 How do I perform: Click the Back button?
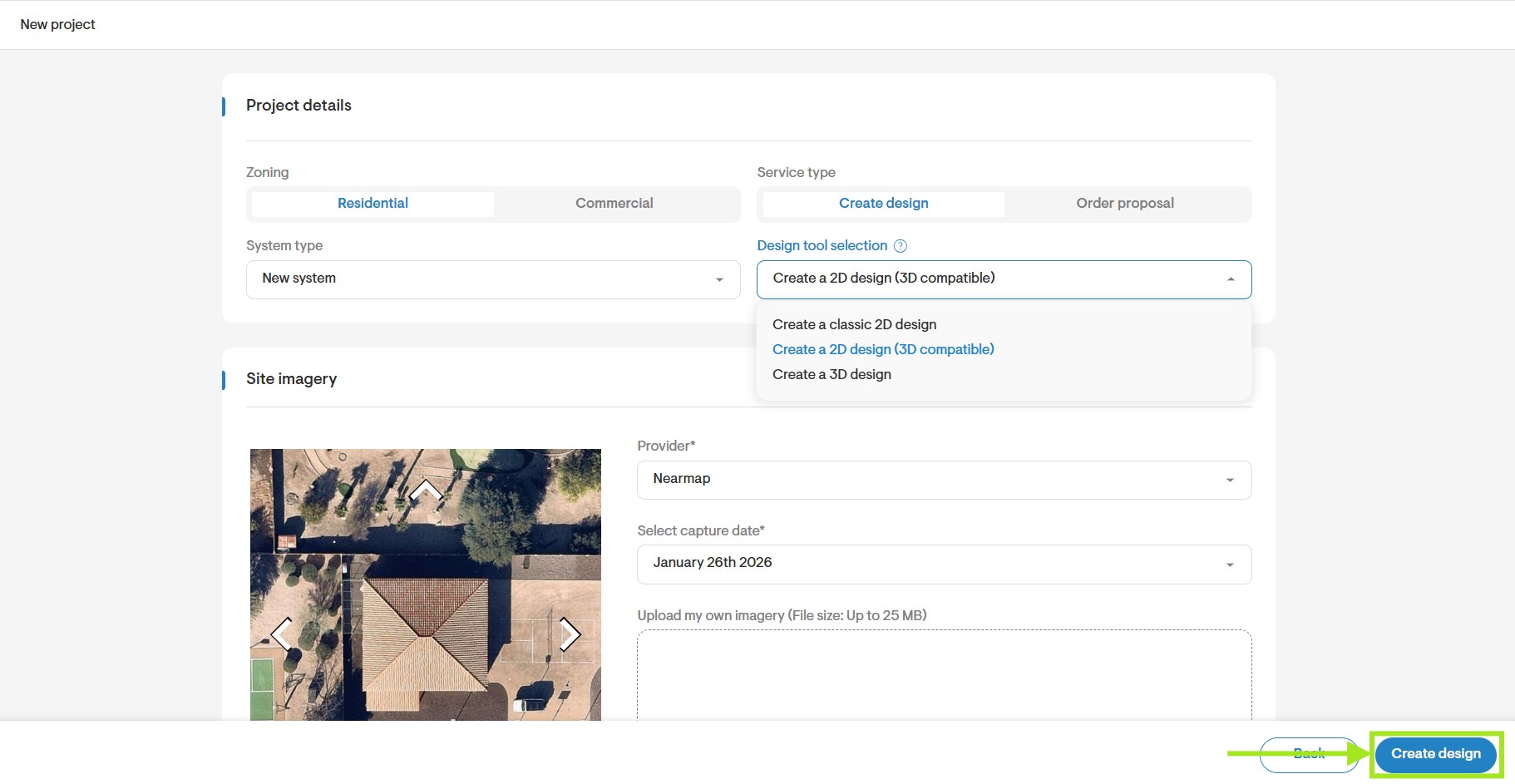coord(1309,754)
